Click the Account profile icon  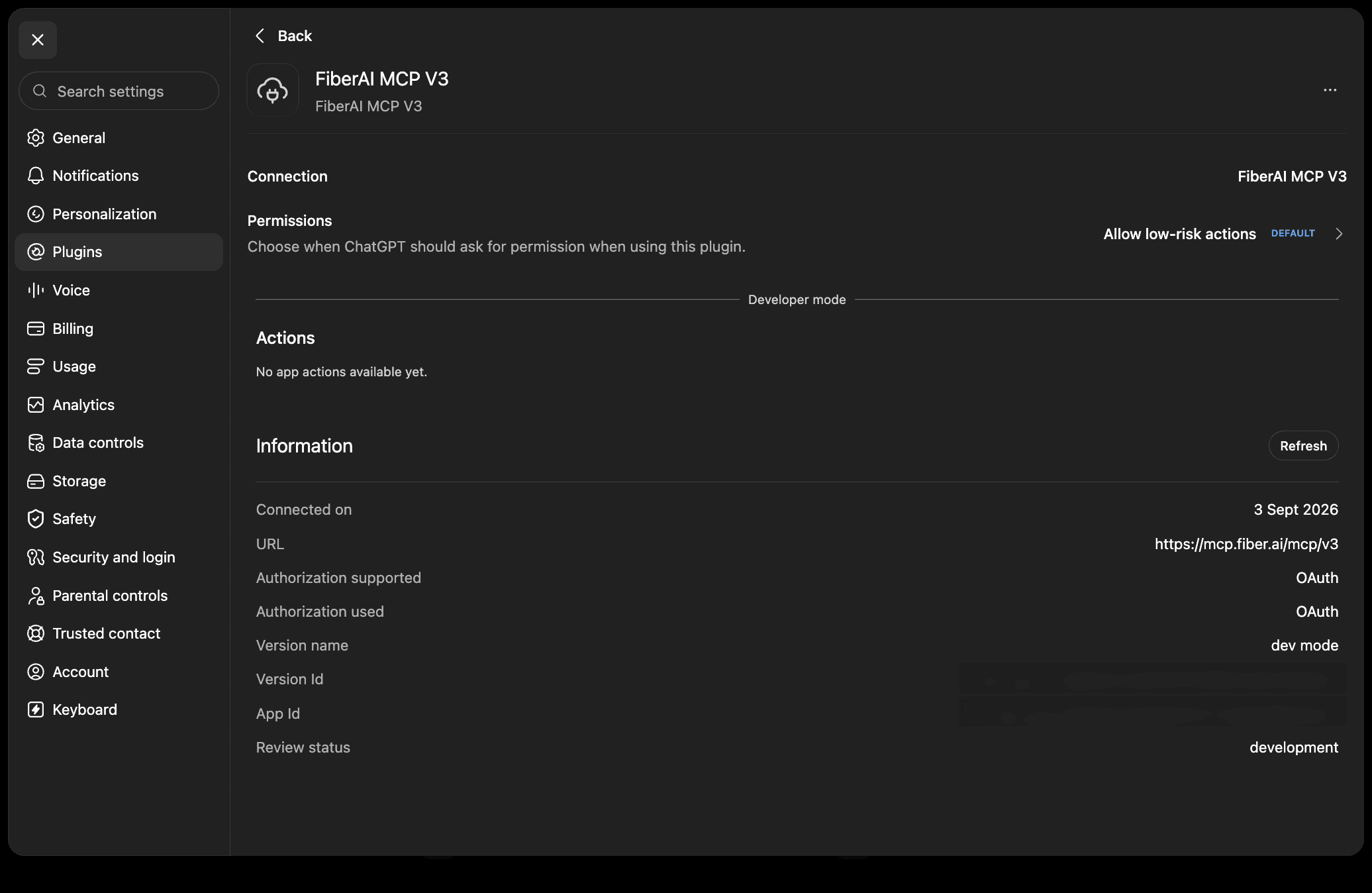36,672
